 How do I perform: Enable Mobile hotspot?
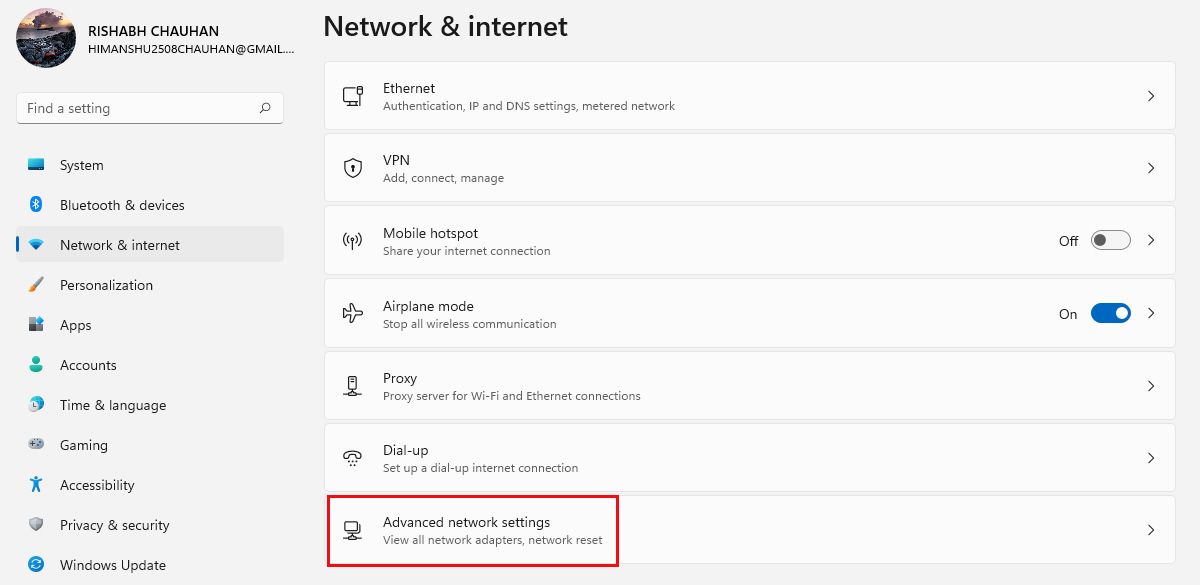(1110, 240)
